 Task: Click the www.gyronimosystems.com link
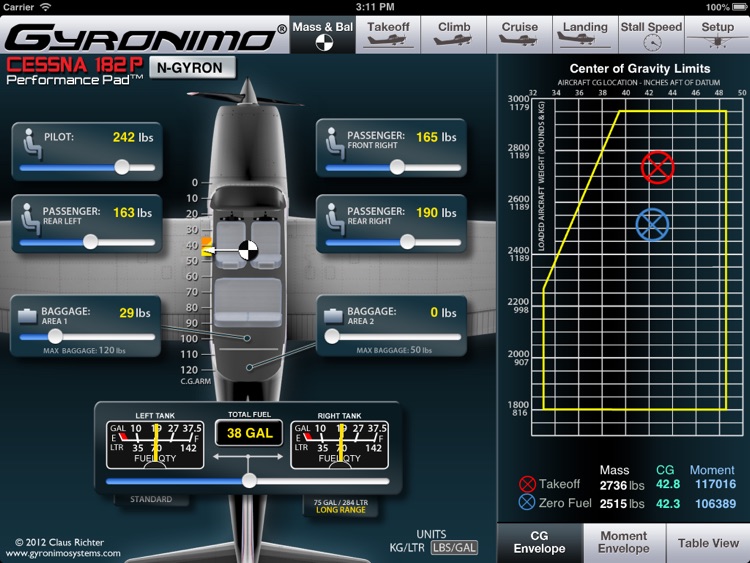[x=63, y=553]
